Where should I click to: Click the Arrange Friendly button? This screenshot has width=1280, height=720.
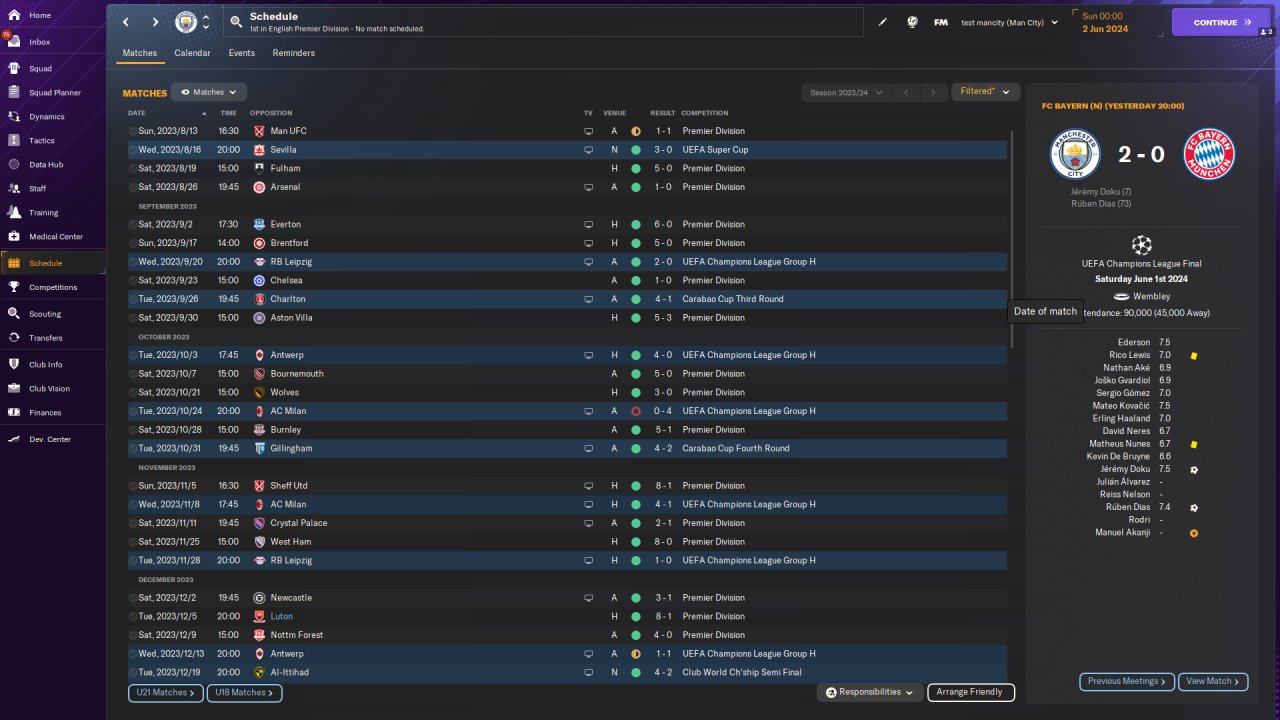971,692
